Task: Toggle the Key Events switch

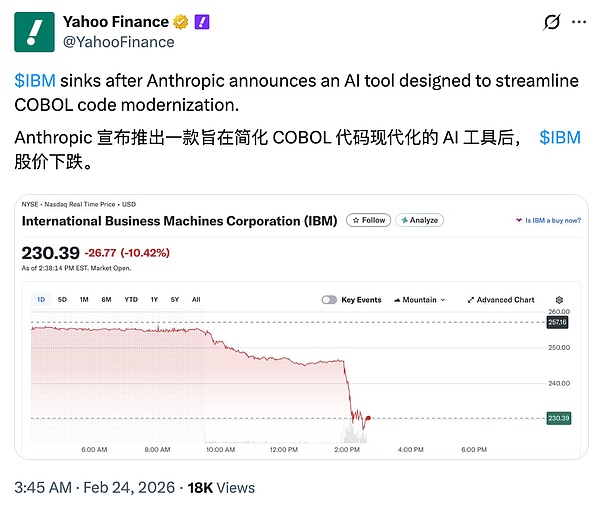Action: pos(329,299)
